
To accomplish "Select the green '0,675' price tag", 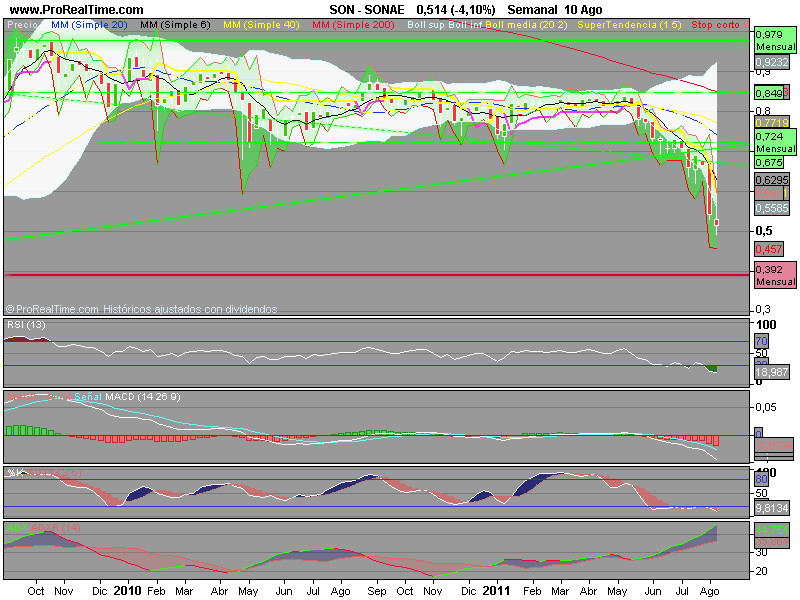I will [x=769, y=163].
